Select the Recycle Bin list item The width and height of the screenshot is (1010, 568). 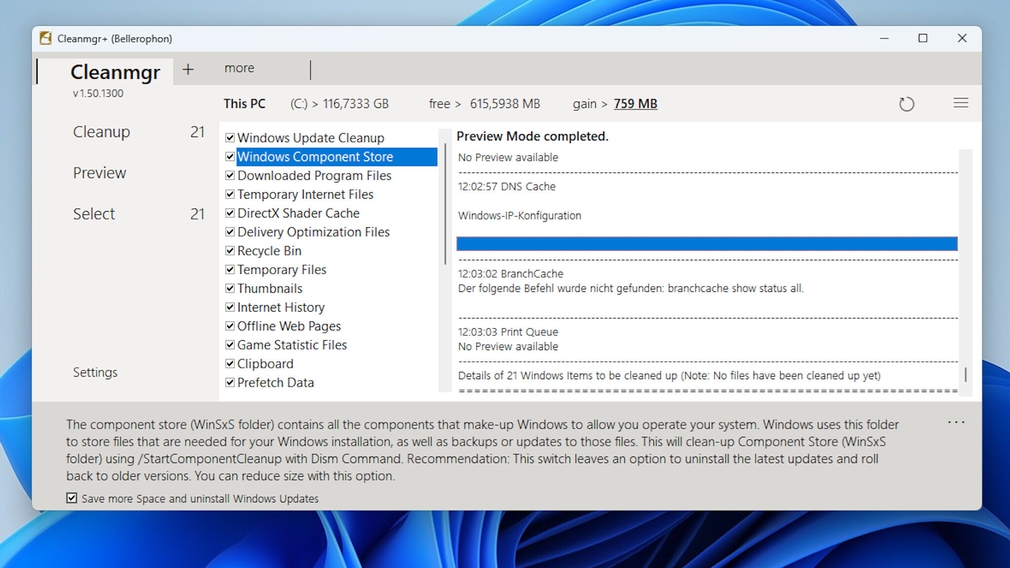point(269,251)
